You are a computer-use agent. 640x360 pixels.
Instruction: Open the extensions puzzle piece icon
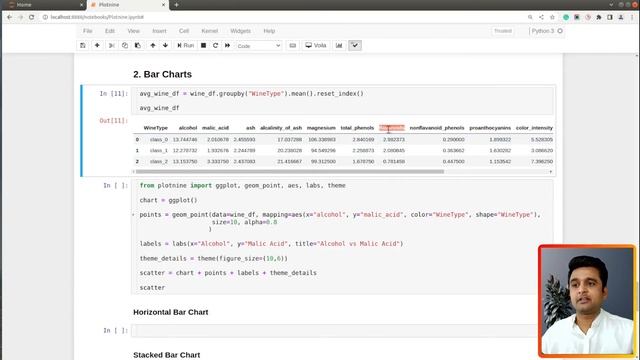point(599,17)
